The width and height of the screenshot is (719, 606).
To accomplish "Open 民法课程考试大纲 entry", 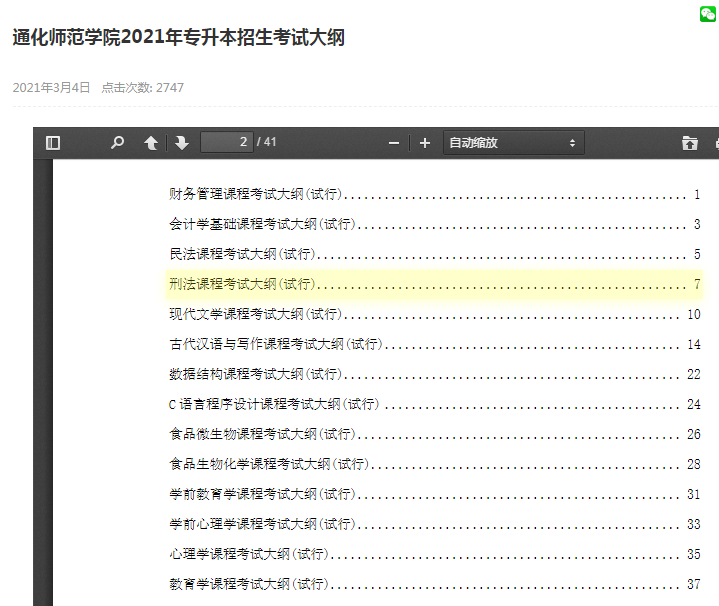I will 435,254.
